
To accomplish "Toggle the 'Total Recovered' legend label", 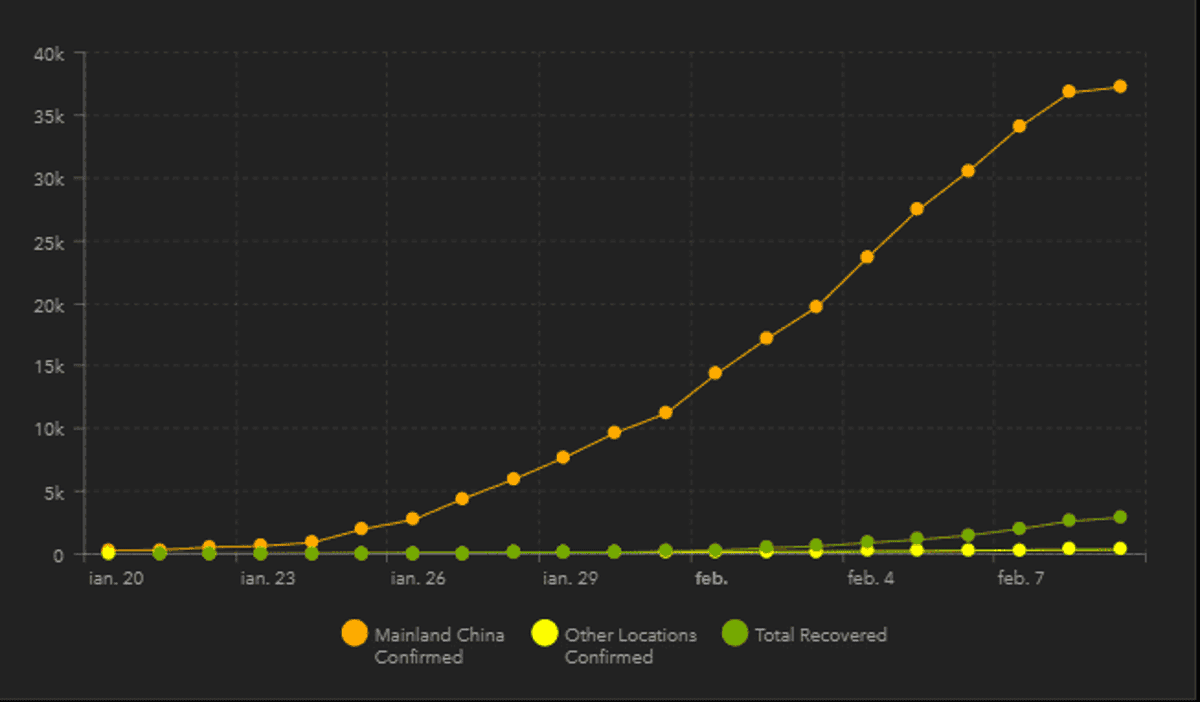I will click(x=820, y=634).
